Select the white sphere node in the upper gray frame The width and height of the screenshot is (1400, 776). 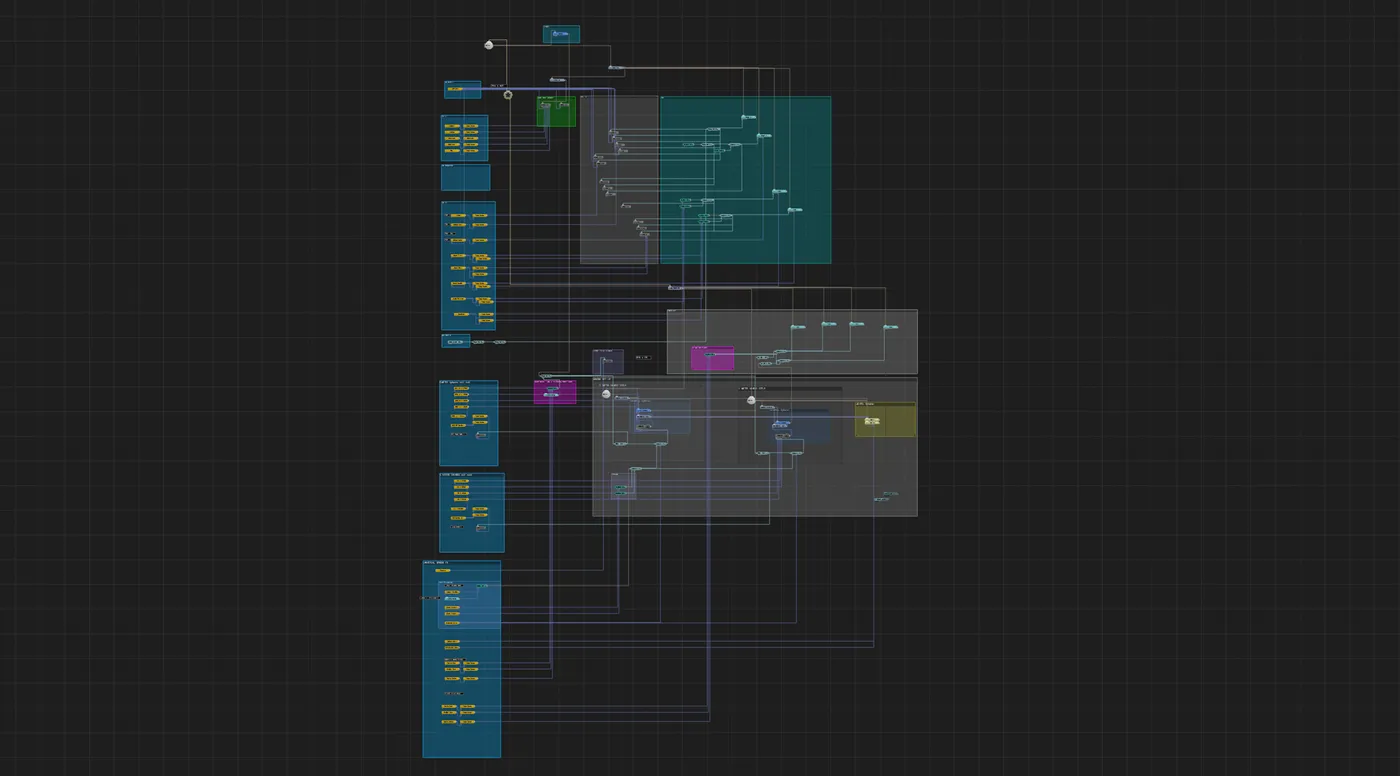click(x=605, y=394)
